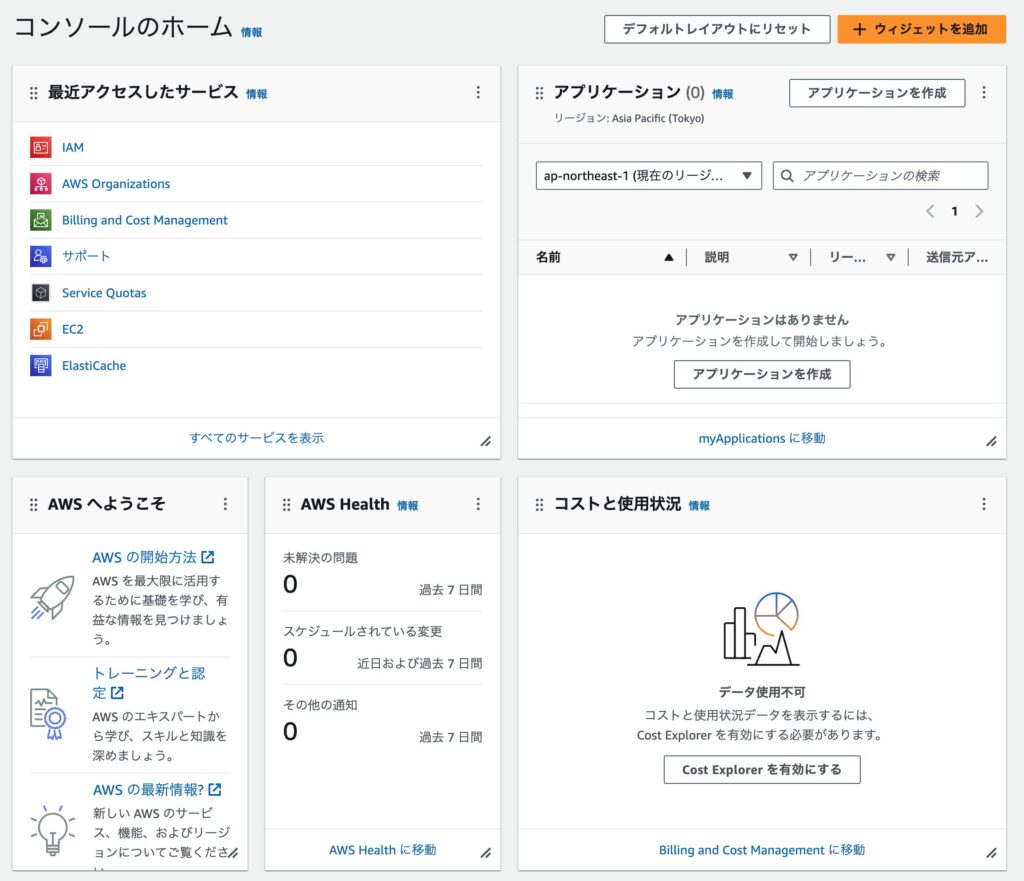Grab drag handle of AWS Health widget
This screenshot has height=881, width=1024.
coord(286,505)
